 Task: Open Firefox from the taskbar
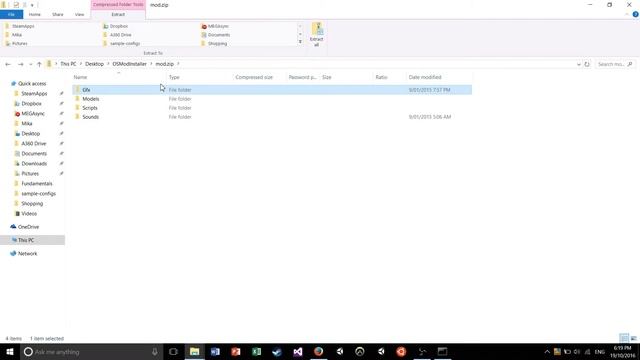pyautogui.click(x=318, y=351)
